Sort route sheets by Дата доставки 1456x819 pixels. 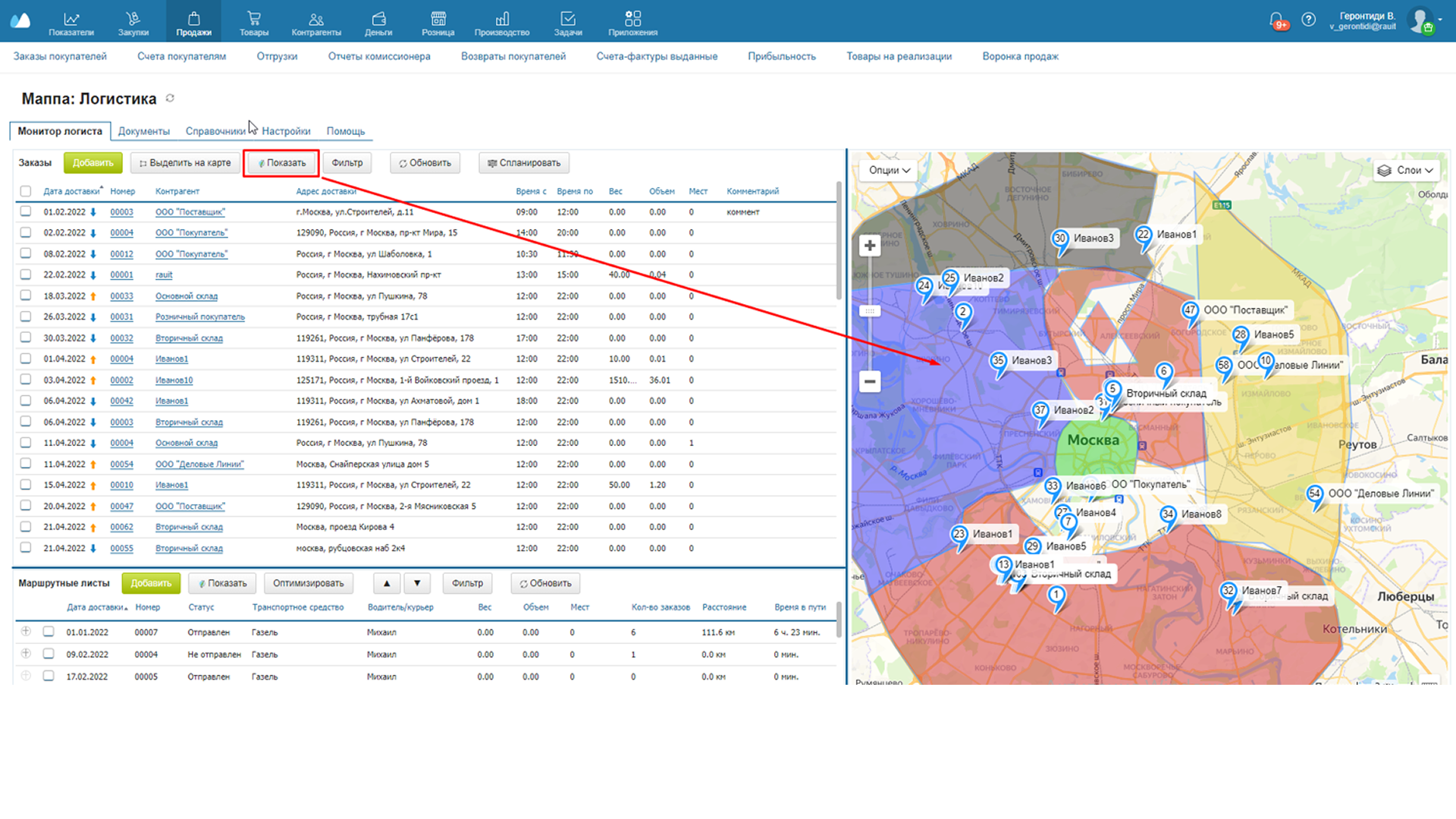pos(96,607)
